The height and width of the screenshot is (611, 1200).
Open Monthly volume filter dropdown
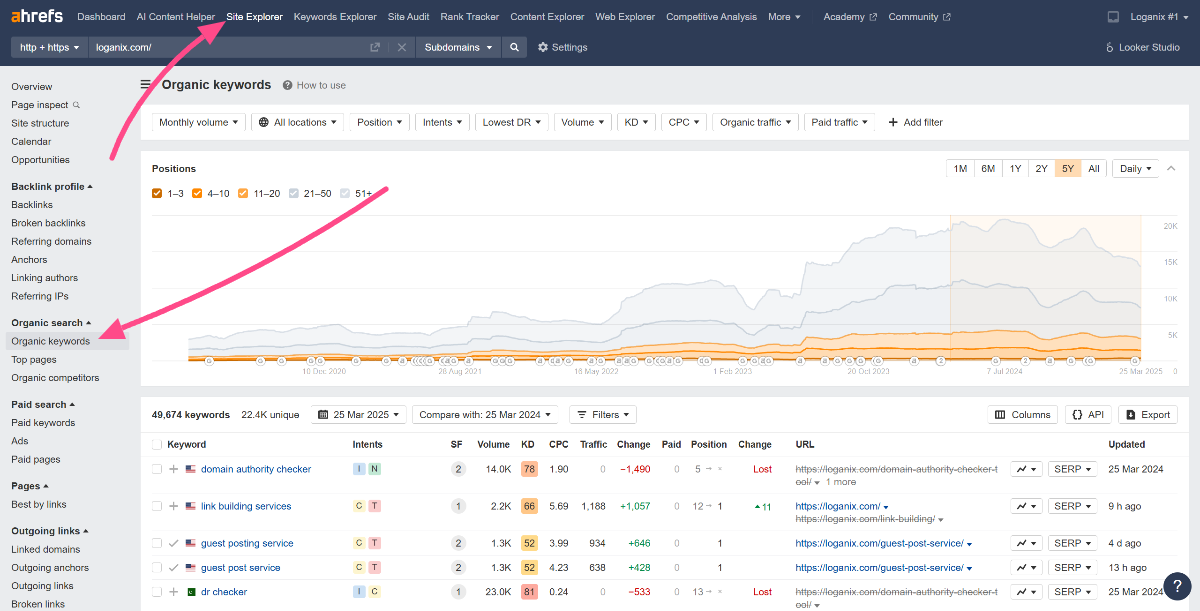199,122
